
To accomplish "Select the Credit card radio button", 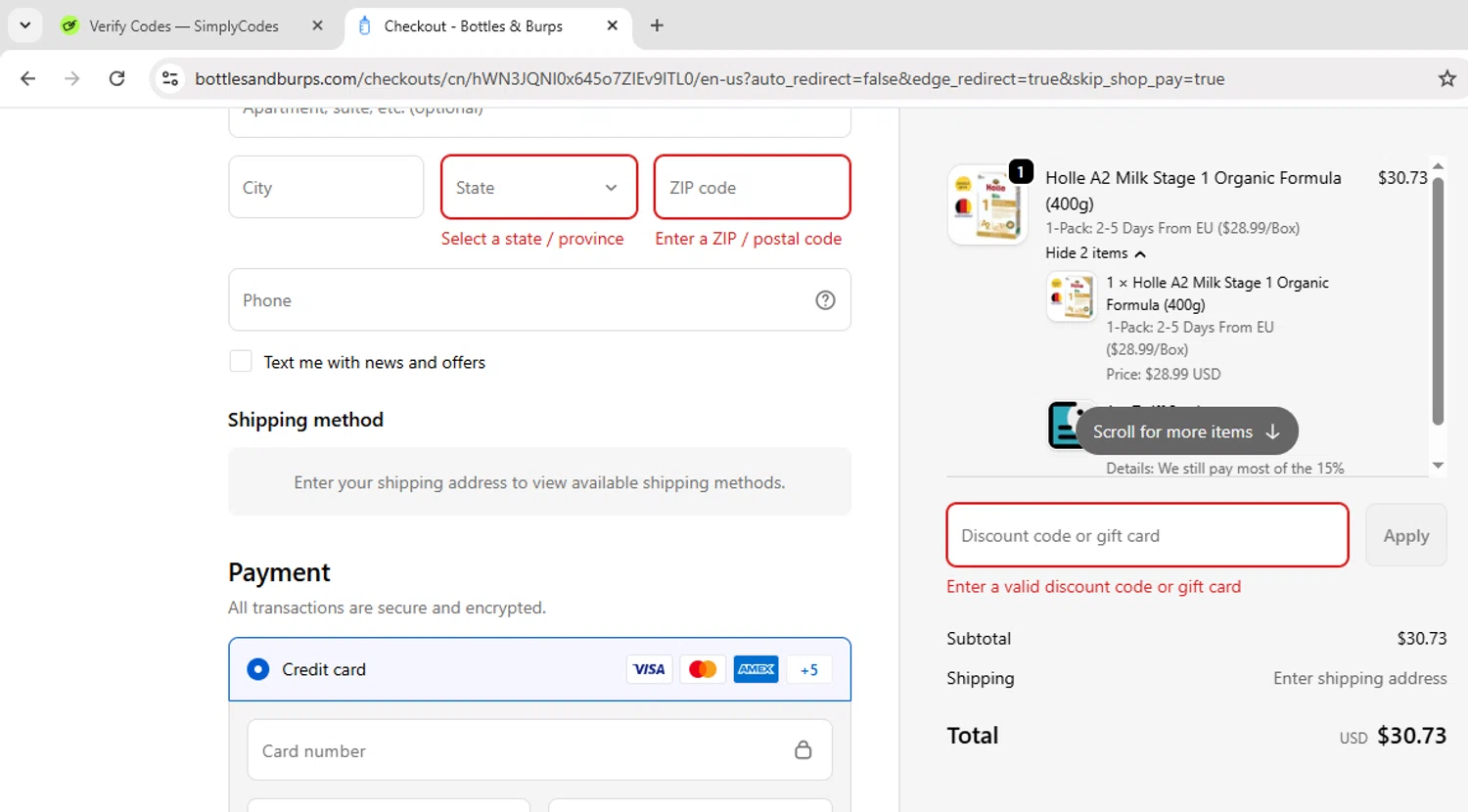I will pos(258,669).
